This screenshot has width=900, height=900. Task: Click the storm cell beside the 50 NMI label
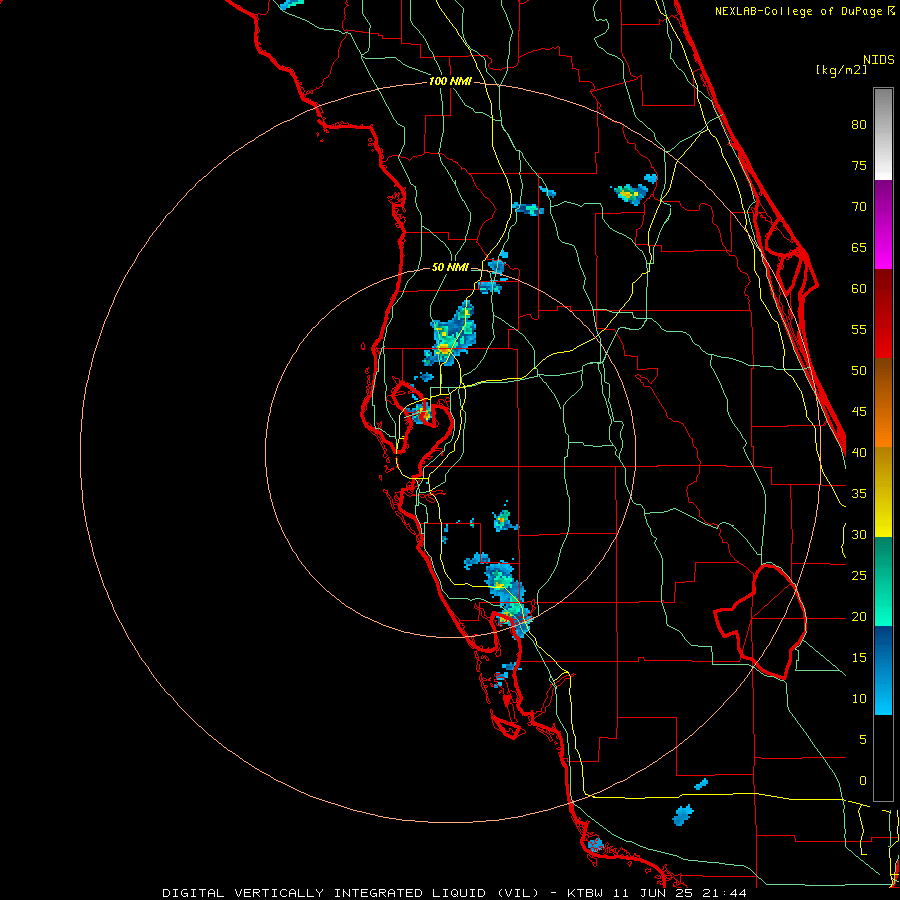pos(496,266)
